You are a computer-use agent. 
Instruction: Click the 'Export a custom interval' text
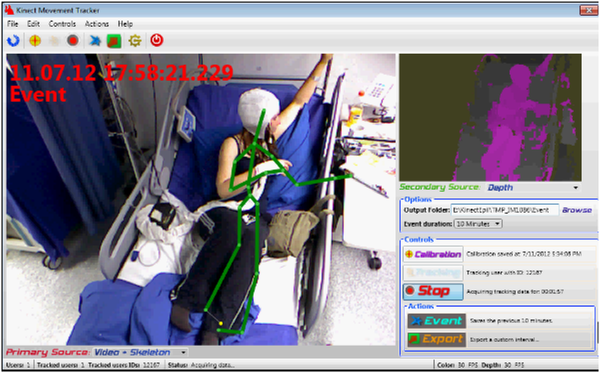[x=504, y=339]
